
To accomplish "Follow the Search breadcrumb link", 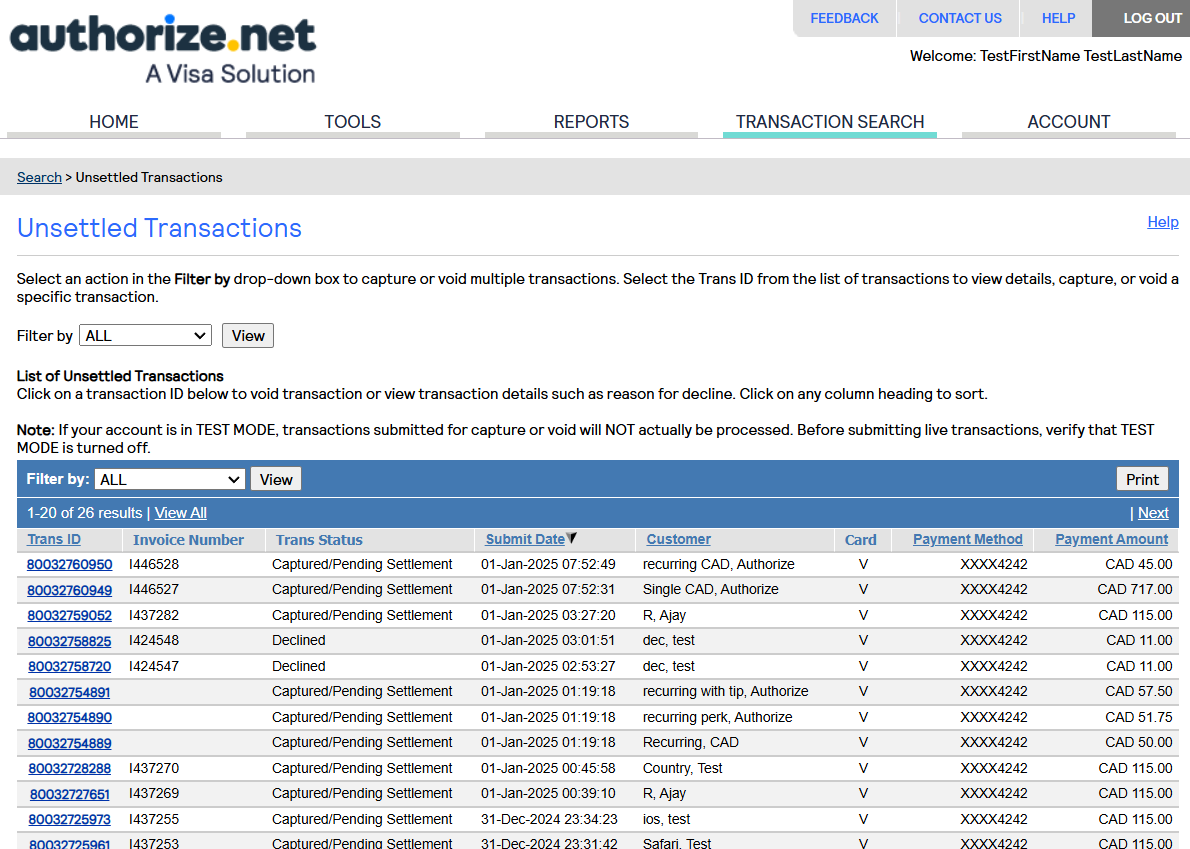I will tap(39, 178).
